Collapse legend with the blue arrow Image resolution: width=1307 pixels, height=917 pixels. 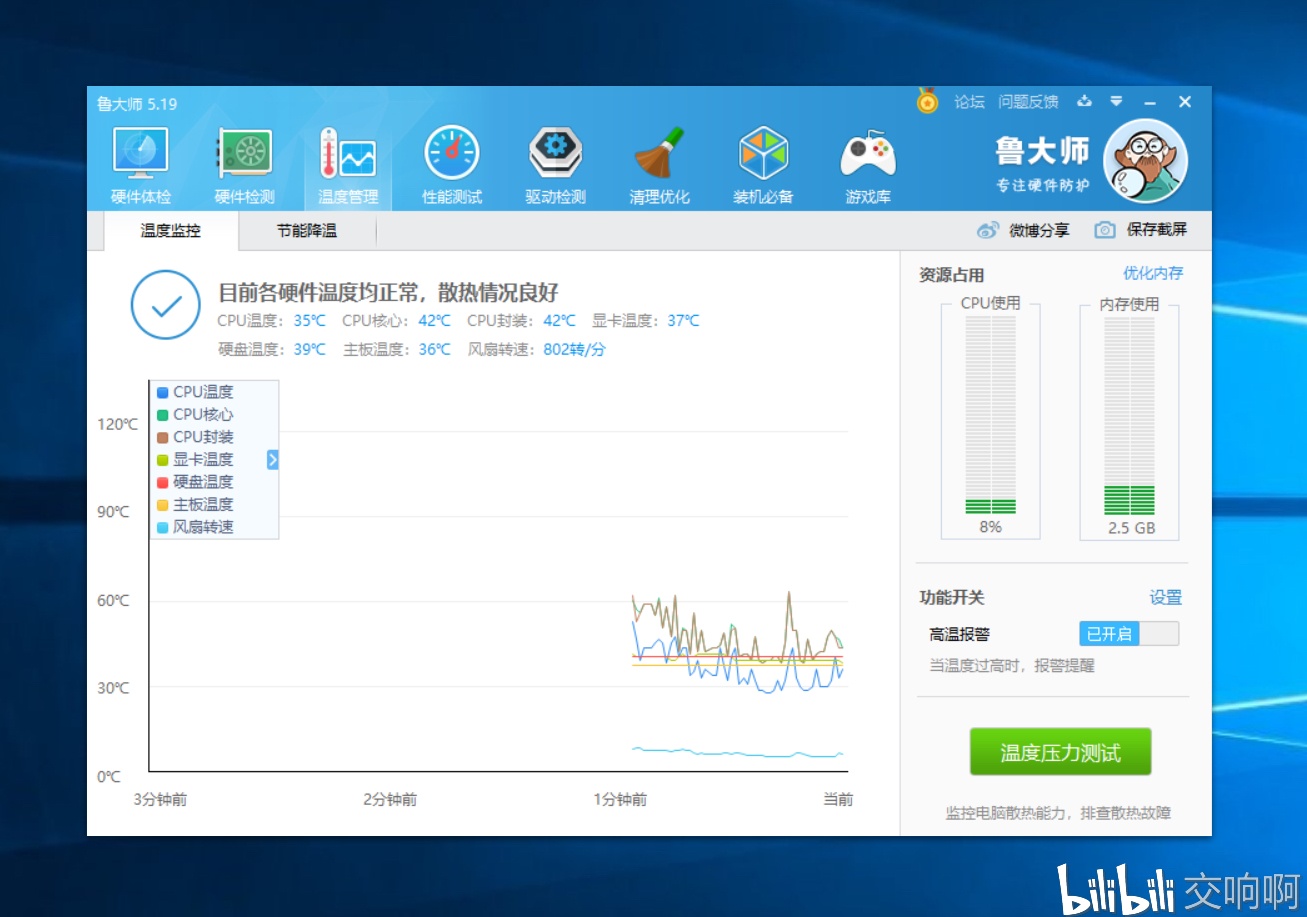272,459
